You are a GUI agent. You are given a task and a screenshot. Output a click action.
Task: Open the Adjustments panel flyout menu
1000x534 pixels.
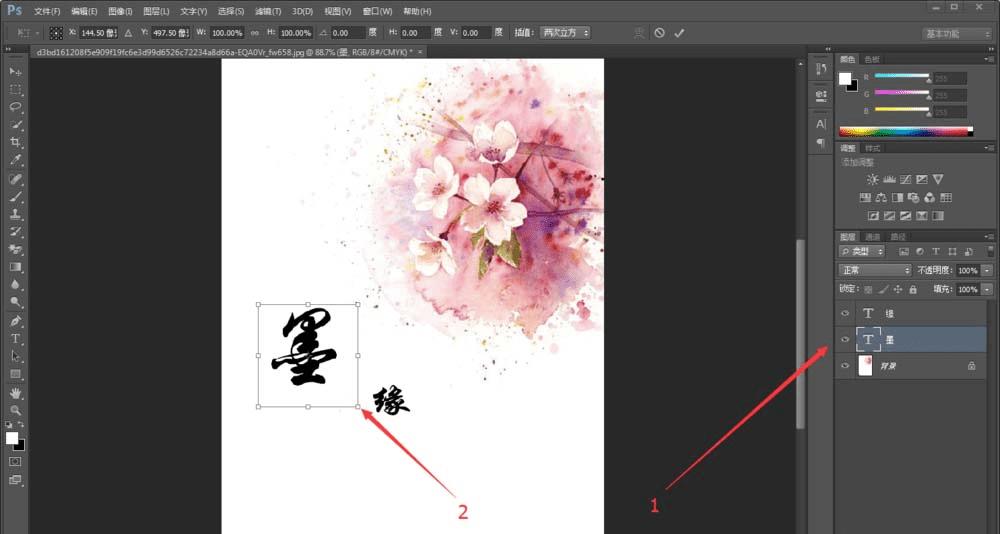990,148
